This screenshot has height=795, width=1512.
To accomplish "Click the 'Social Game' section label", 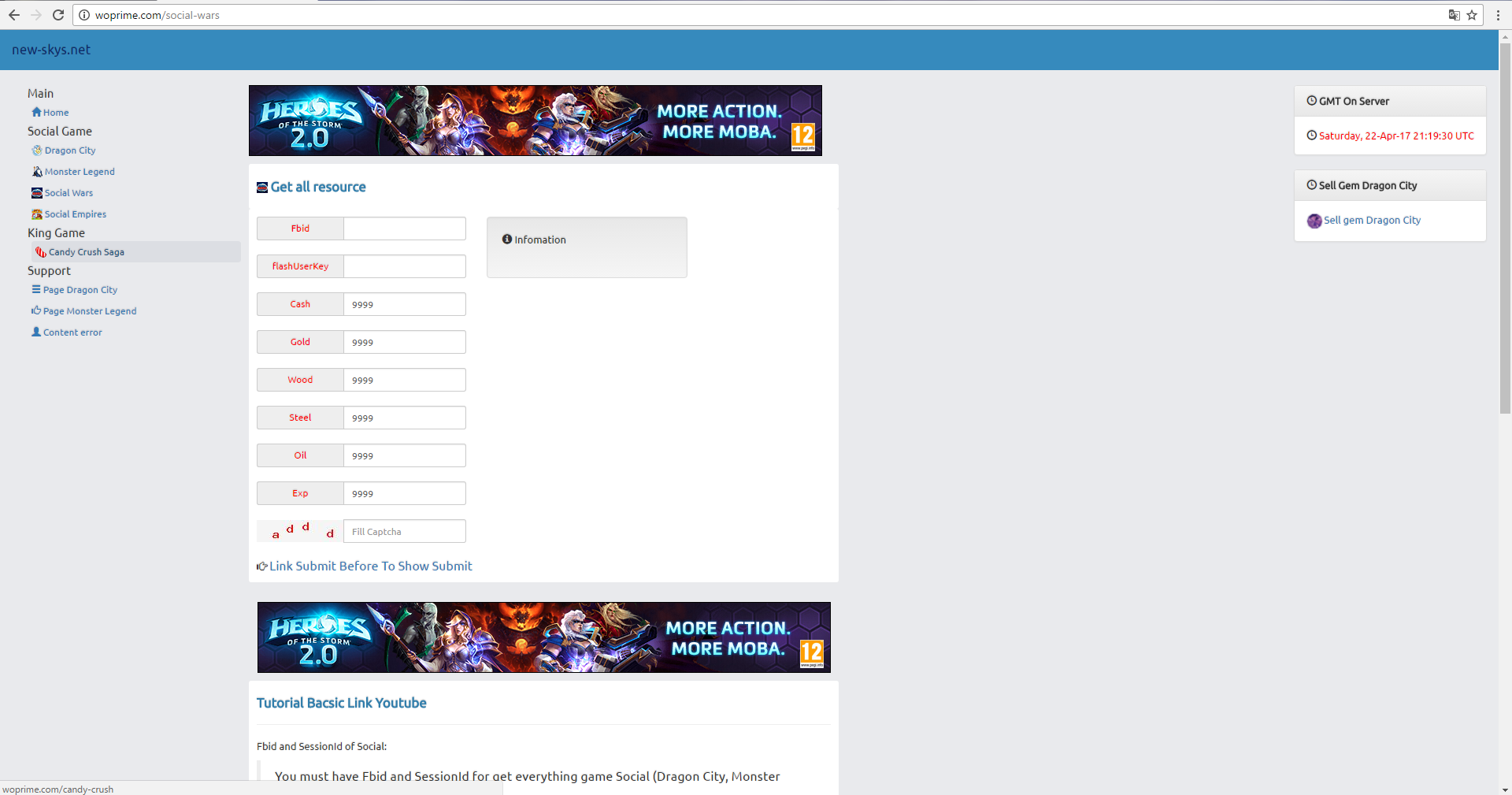I will [60, 132].
